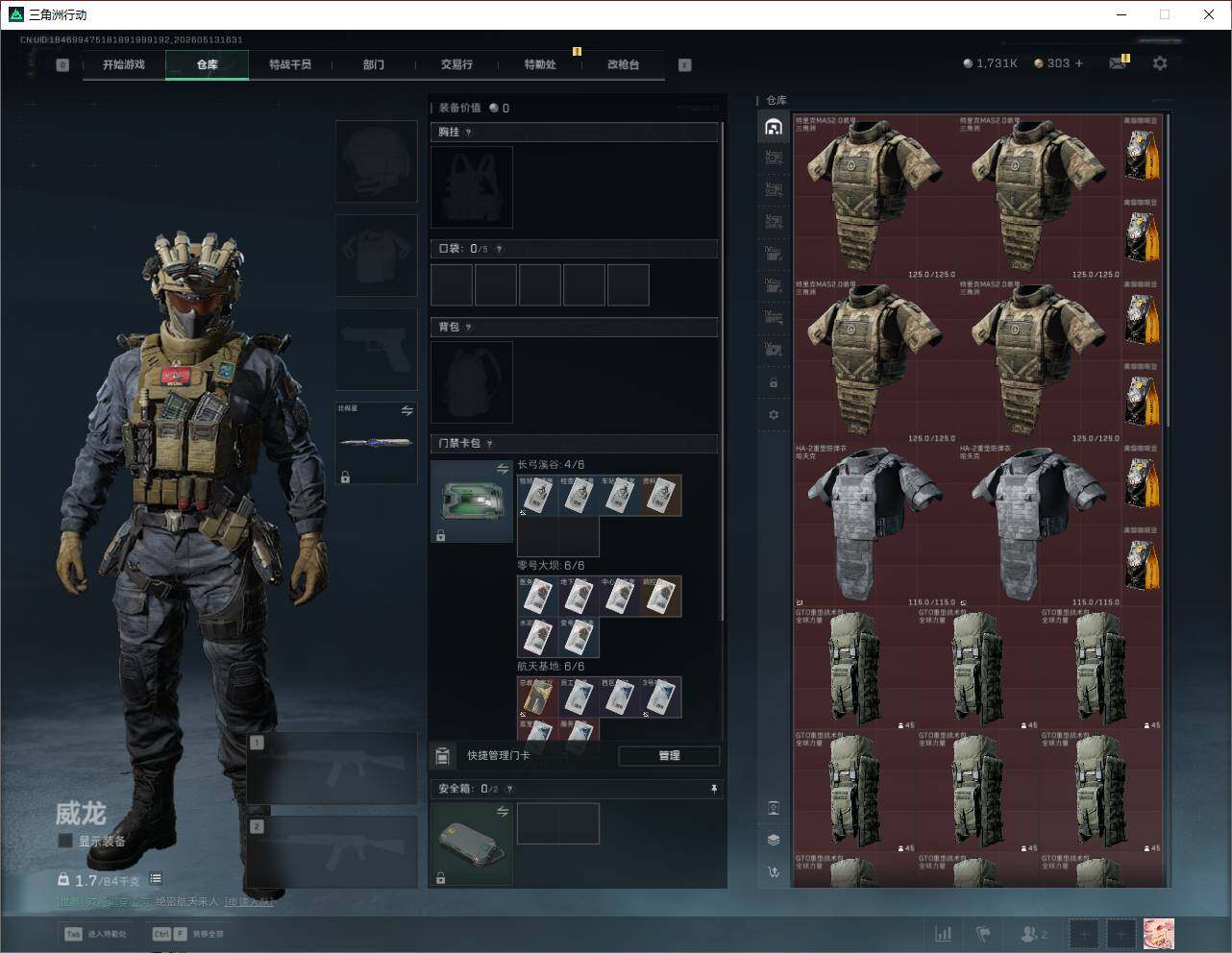Switch to the 特战干员 tab
The image size is (1232, 953).
click(290, 64)
